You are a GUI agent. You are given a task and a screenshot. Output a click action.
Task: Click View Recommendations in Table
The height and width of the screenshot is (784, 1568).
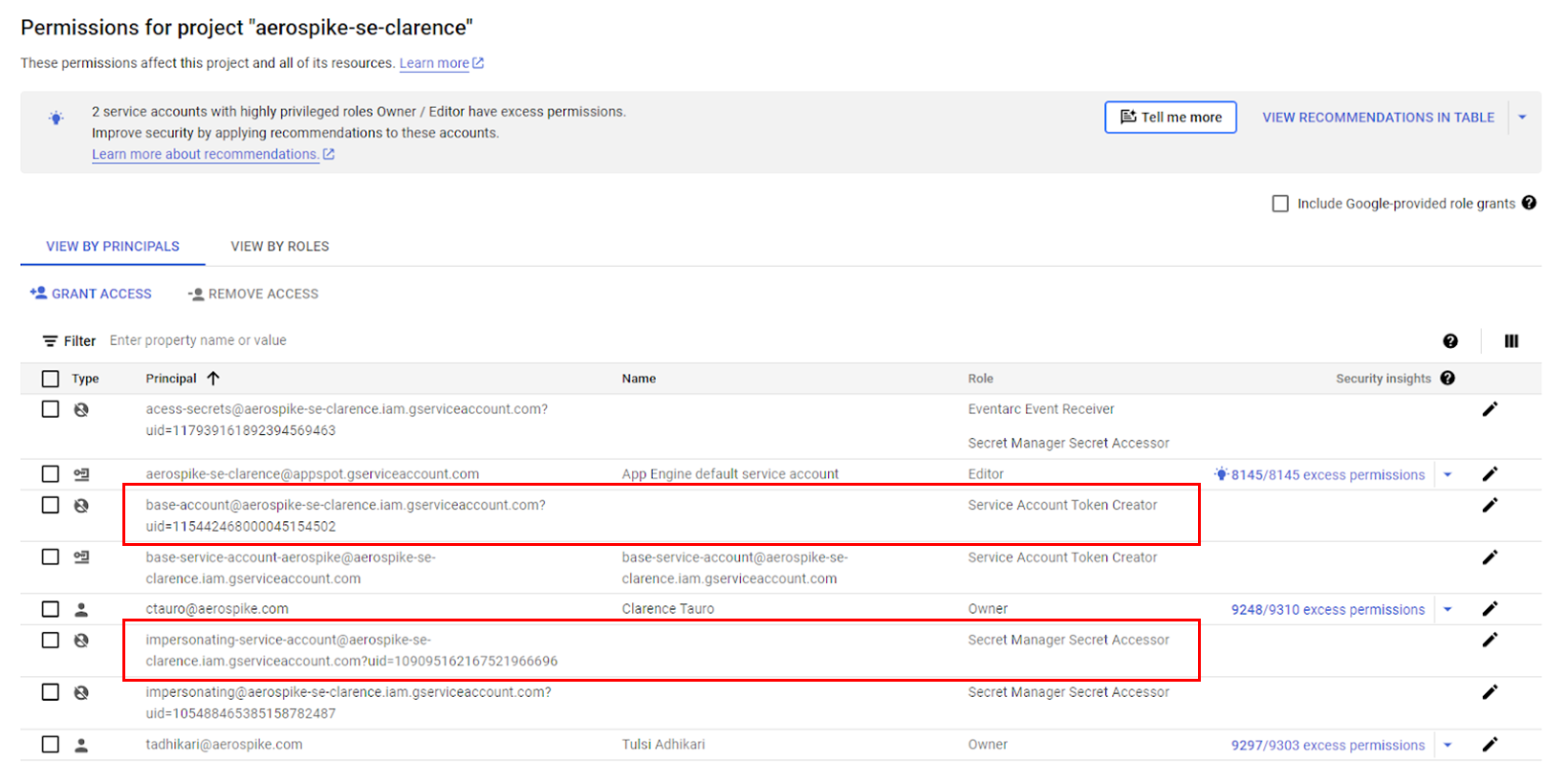(x=1378, y=118)
